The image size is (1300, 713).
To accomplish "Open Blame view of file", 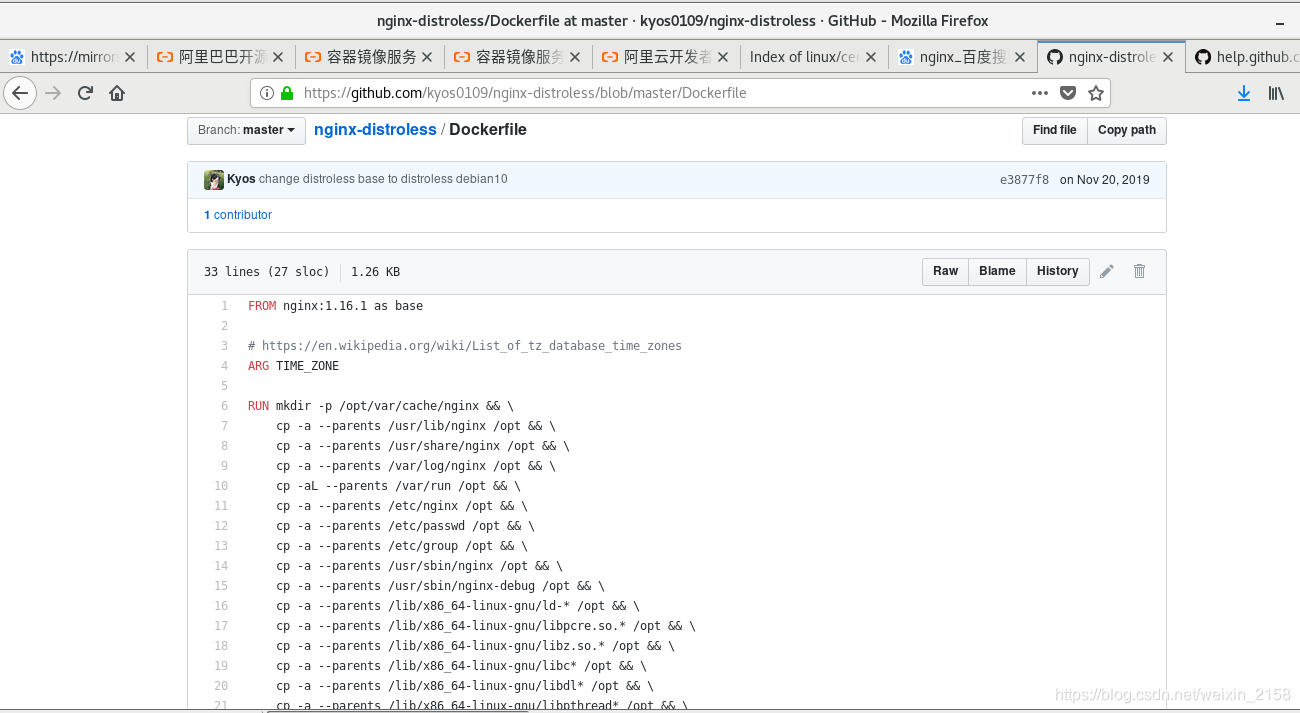I will coord(997,271).
